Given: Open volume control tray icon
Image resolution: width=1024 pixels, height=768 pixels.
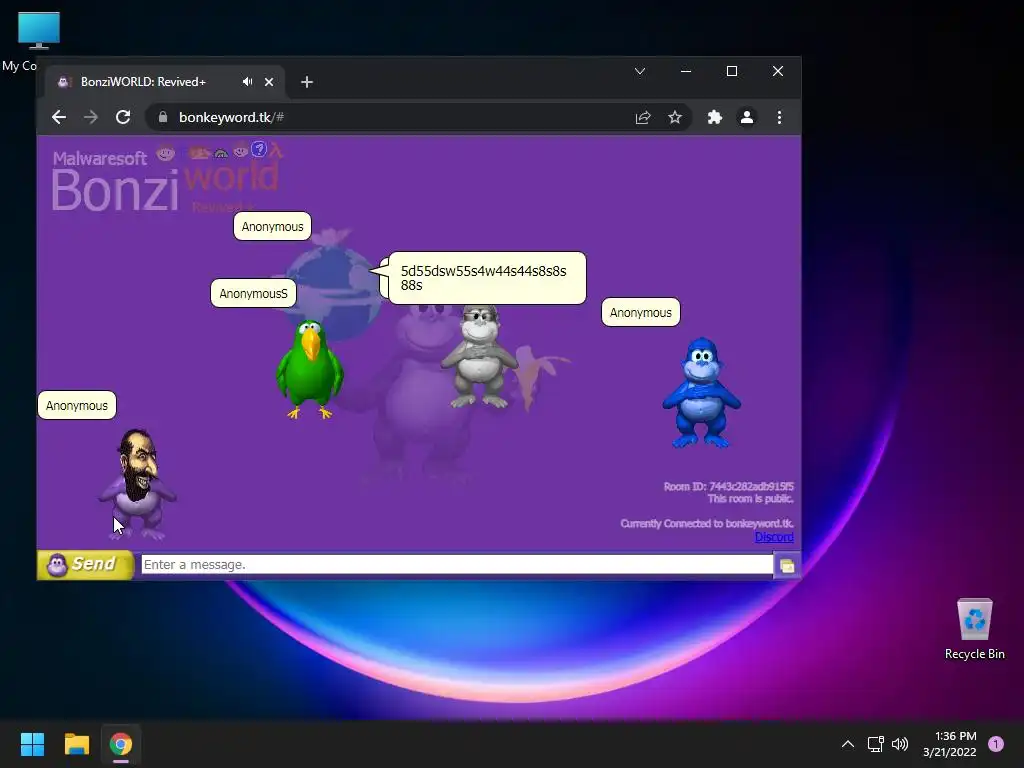Looking at the screenshot, I should tap(900, 744).
